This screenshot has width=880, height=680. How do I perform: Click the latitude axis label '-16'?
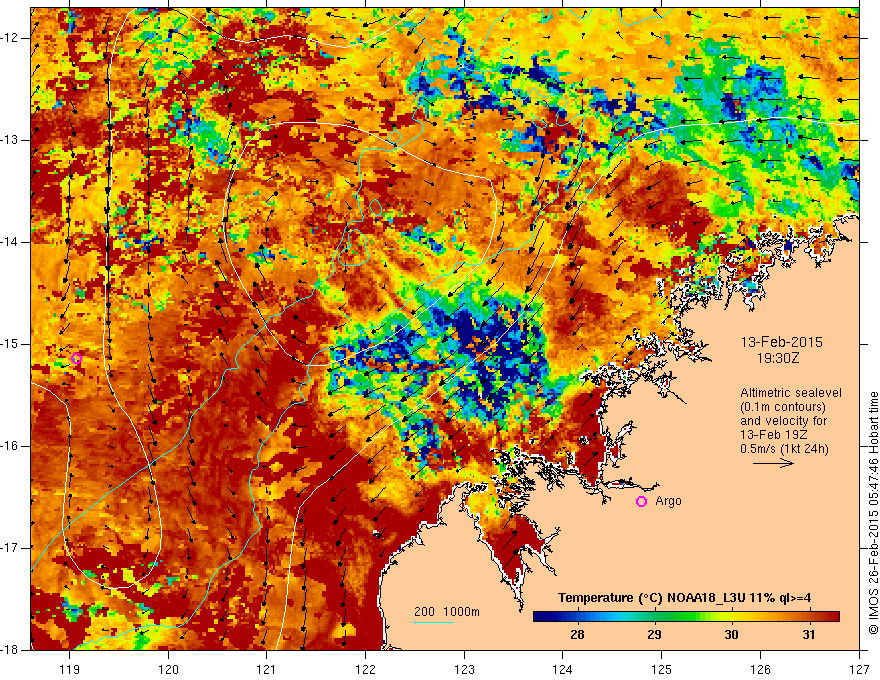10,446
